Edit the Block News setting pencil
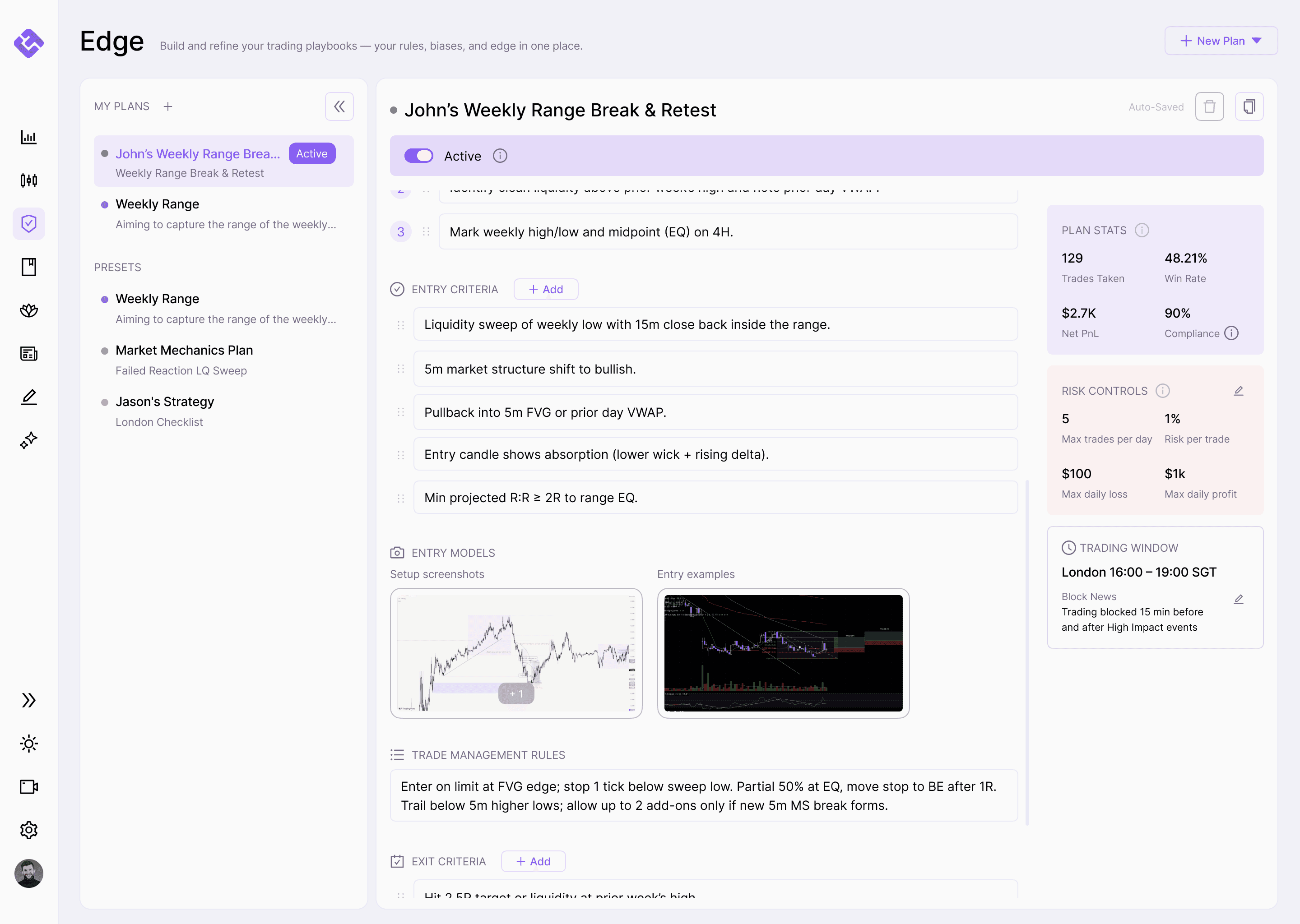Viewport: 1300px width, 924px height. pyautogui.click(x=1238, y=599)
